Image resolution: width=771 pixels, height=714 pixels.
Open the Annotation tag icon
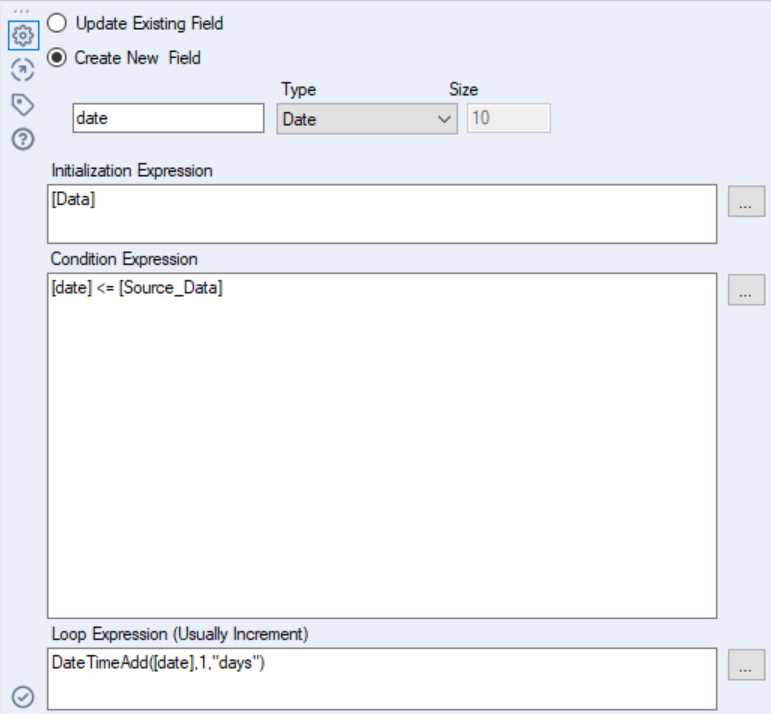[23, 105]
